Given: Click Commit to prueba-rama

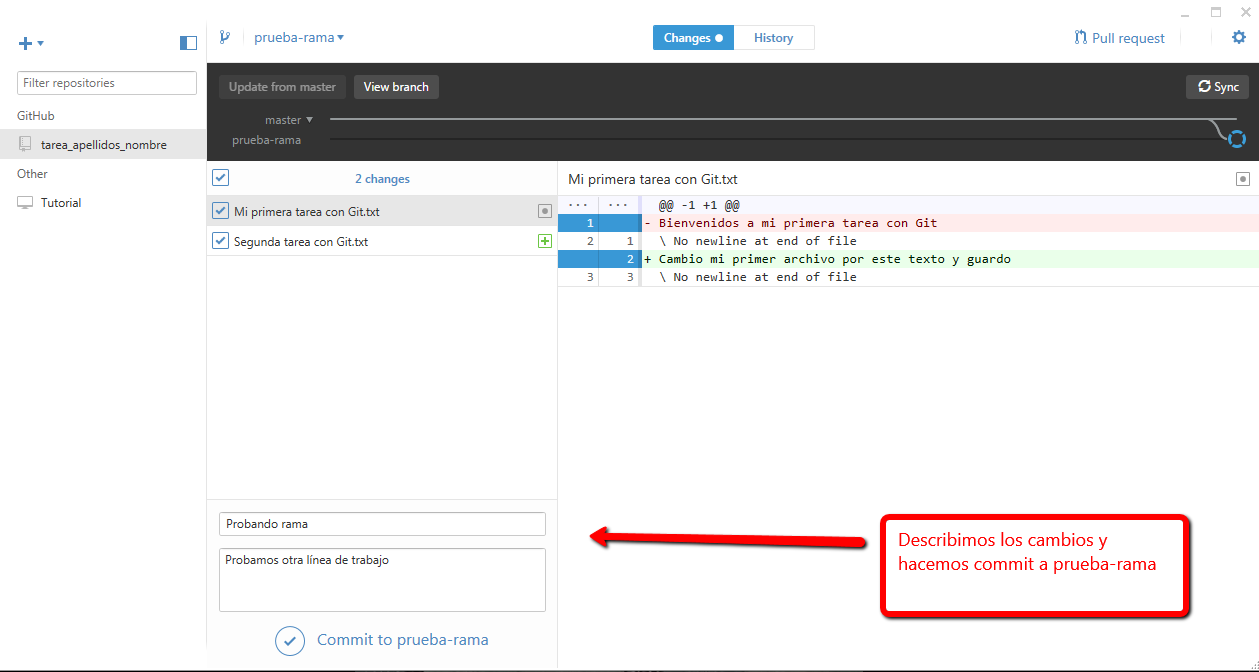Looking at the screenshot, I should (402, 640).
